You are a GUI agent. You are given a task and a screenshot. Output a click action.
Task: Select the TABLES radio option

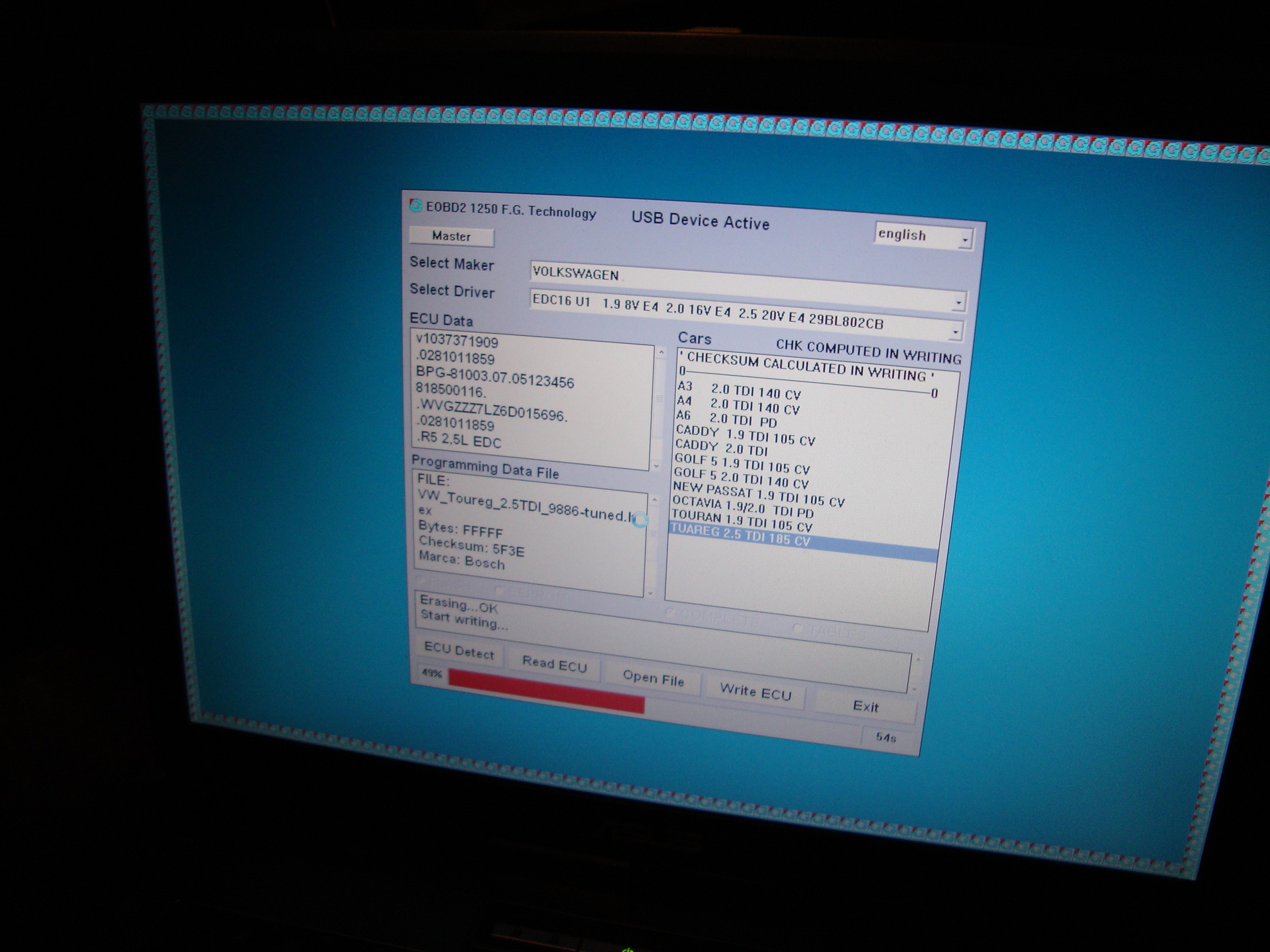point(796,629)
